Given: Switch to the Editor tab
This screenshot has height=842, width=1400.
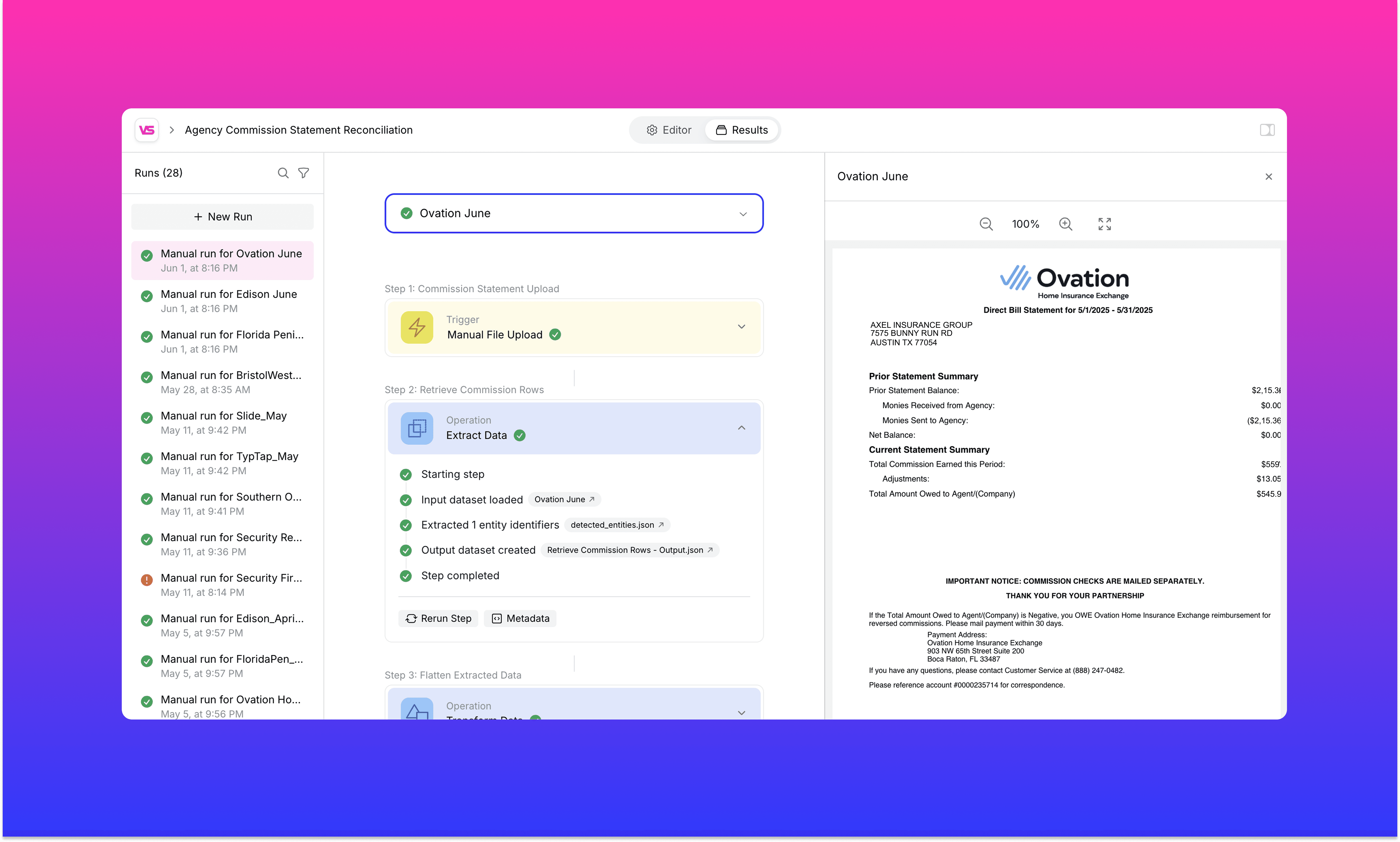Looking at the screenshot, I should coord(669,130).
